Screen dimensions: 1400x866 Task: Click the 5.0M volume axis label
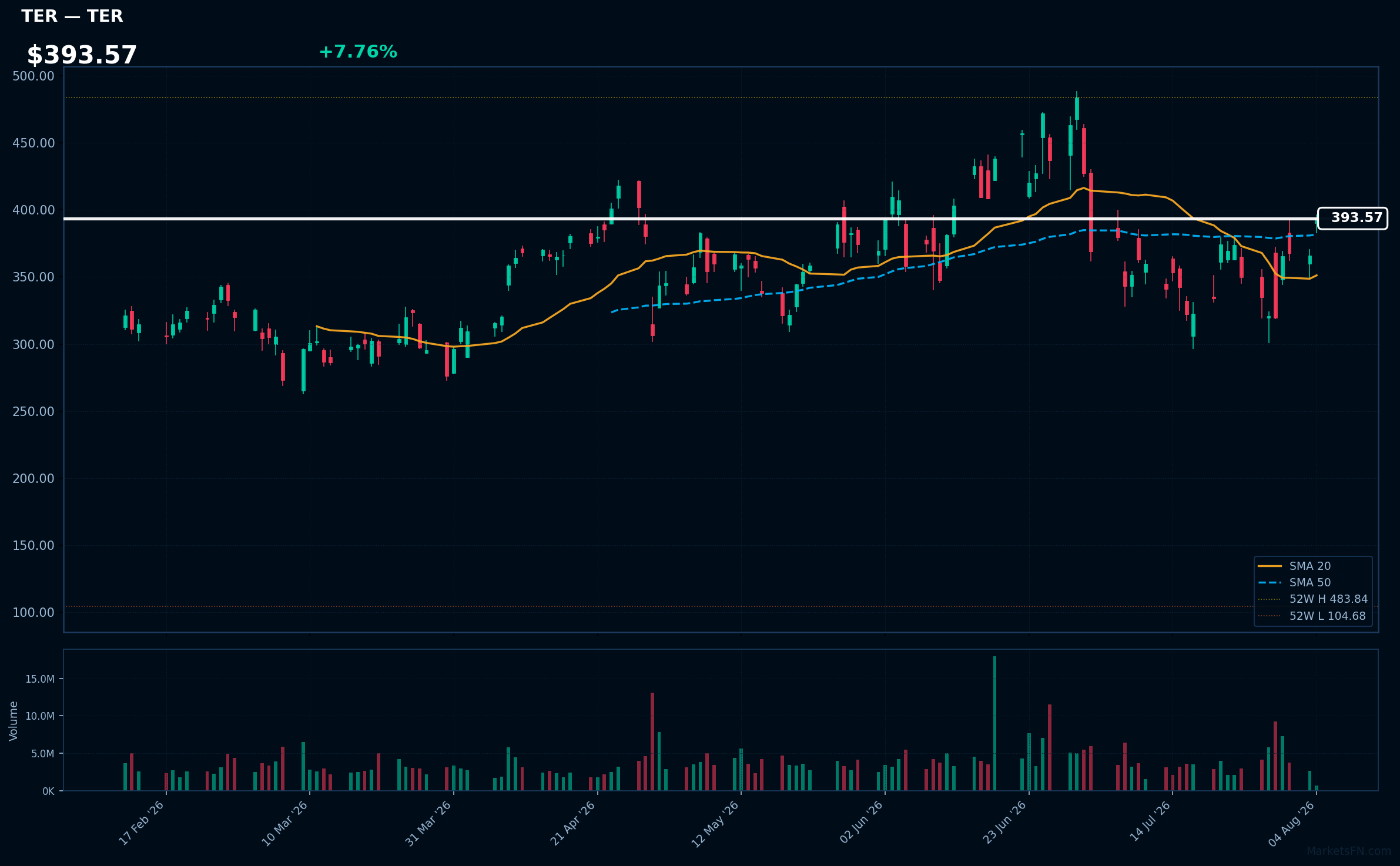click(43, 754)
